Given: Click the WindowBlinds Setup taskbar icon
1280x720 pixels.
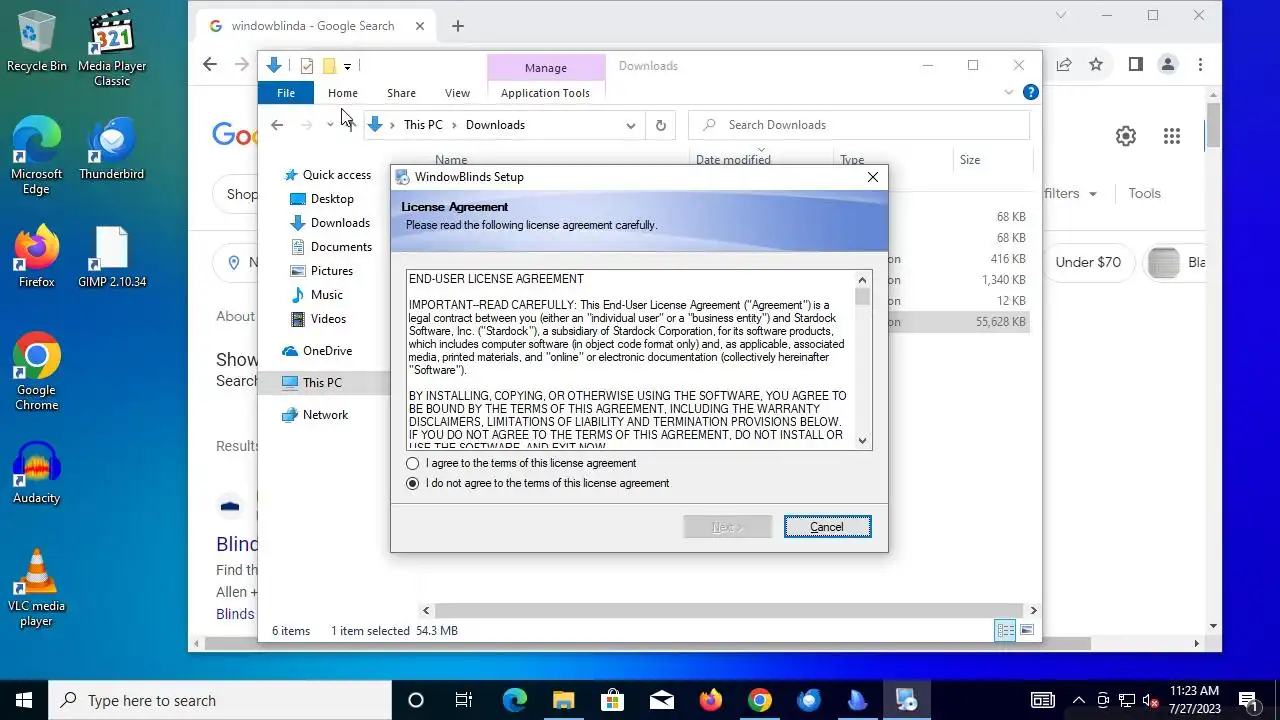Looking at the screenshot, I should click(906, 700).
